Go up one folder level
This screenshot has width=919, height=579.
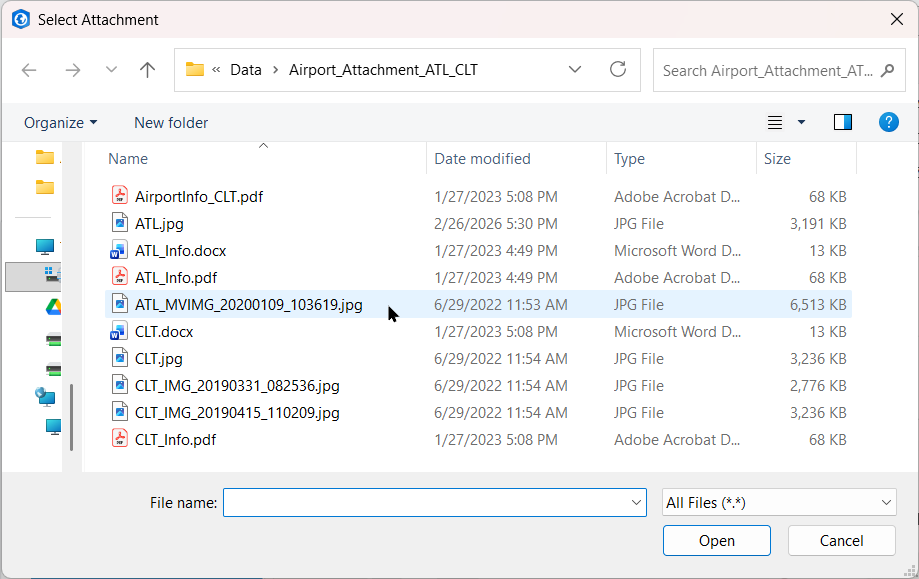coord(148,70)
